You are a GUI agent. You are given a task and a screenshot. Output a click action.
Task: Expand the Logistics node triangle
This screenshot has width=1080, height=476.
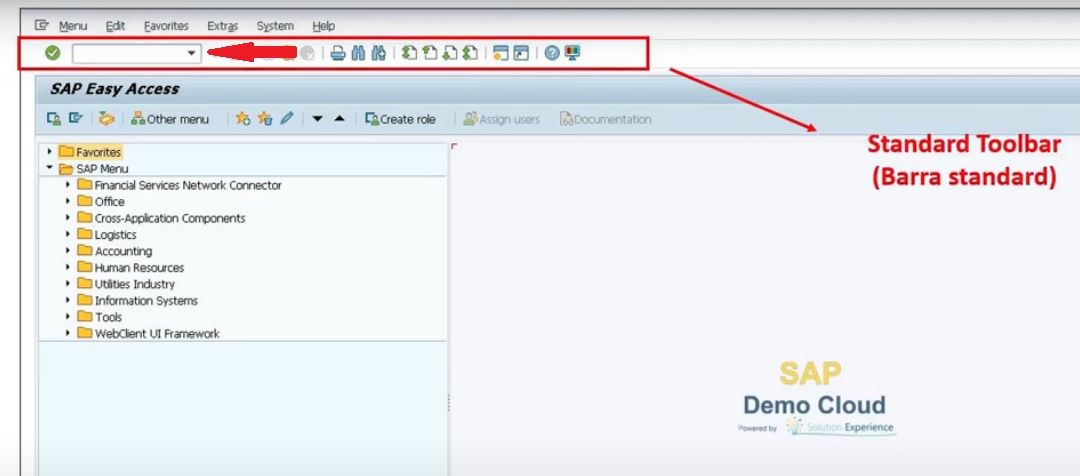pos(68,234)
